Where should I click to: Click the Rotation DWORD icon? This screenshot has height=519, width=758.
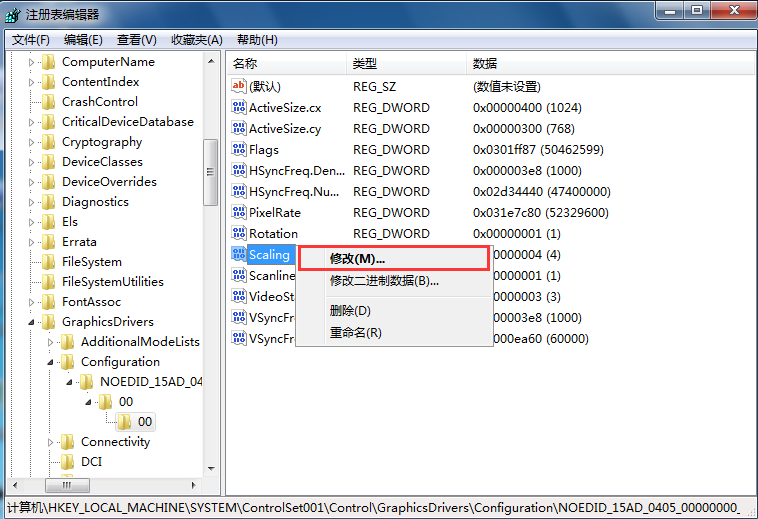pos(239,233)
